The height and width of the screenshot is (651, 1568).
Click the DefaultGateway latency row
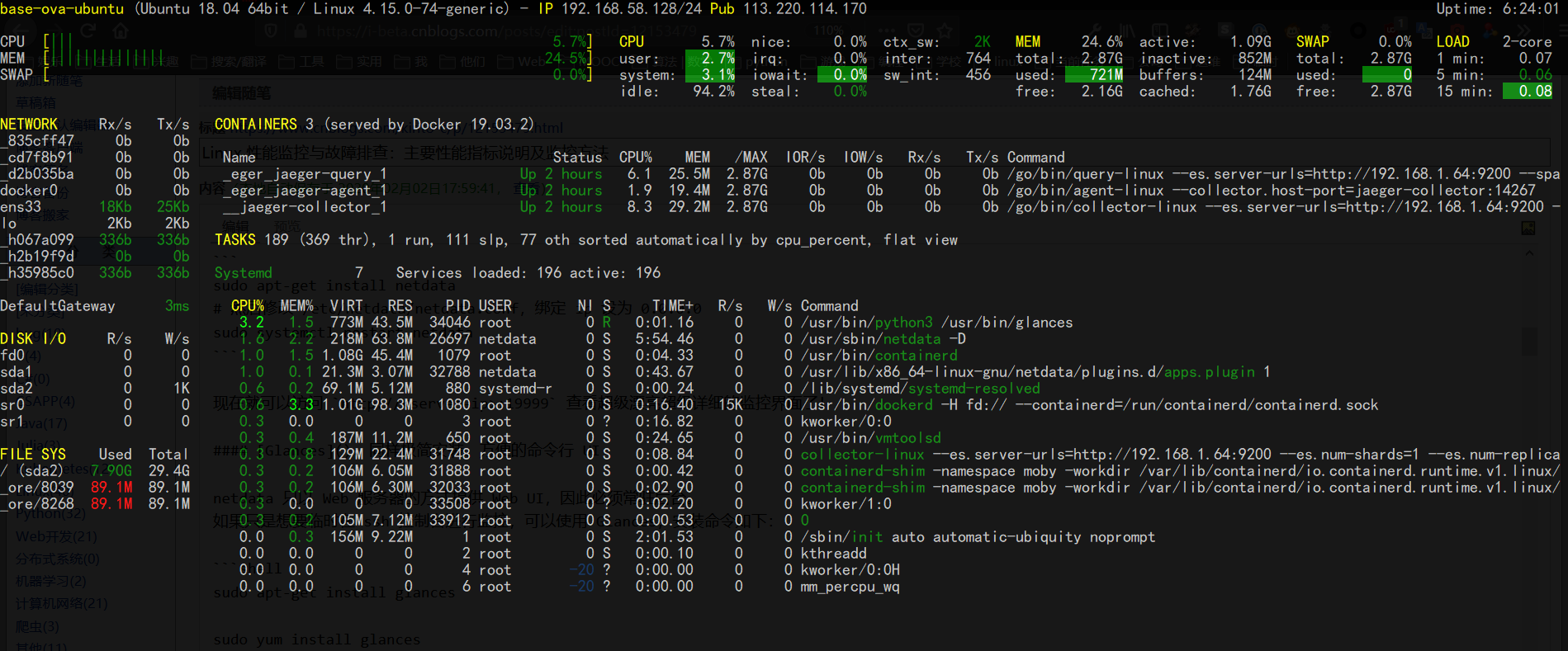click(x=95, y=306)
